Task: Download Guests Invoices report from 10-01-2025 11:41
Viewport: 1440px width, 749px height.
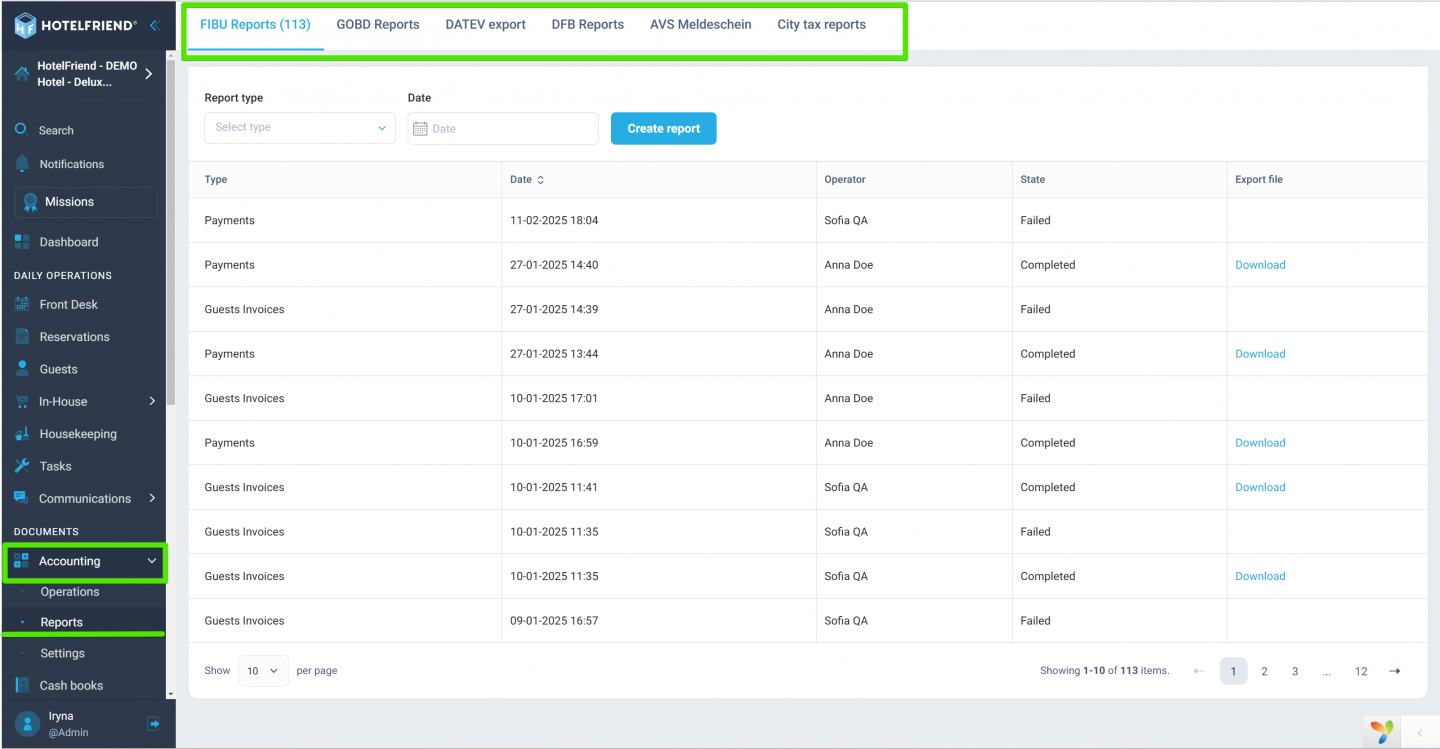Action: click(x=1260, y=487)
